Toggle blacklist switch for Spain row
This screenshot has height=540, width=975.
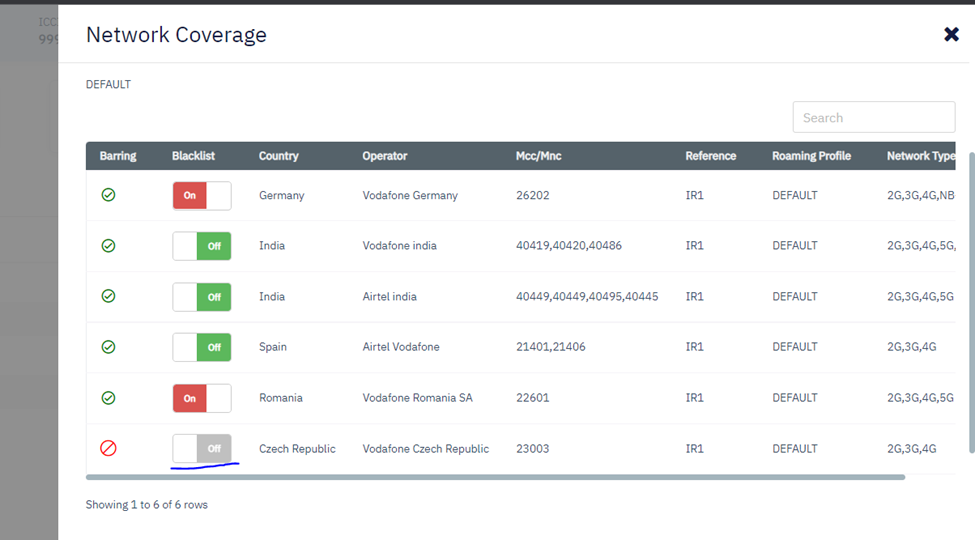[x=202, y=348]
